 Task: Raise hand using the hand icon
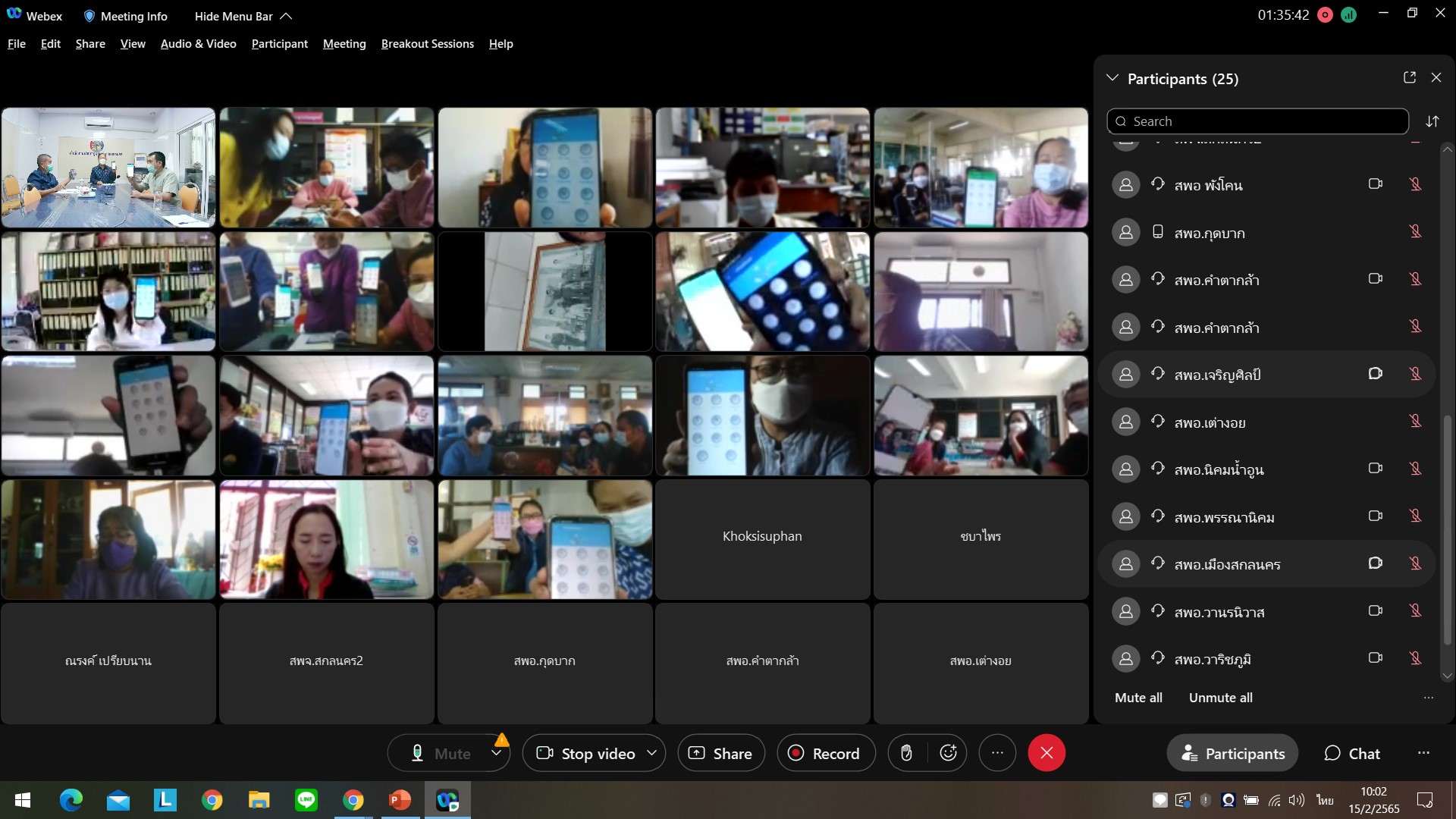[906, 753]
